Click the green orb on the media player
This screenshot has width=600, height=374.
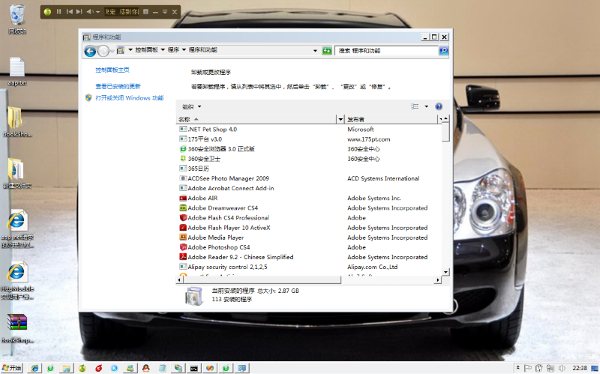click(x=47, y=12)
